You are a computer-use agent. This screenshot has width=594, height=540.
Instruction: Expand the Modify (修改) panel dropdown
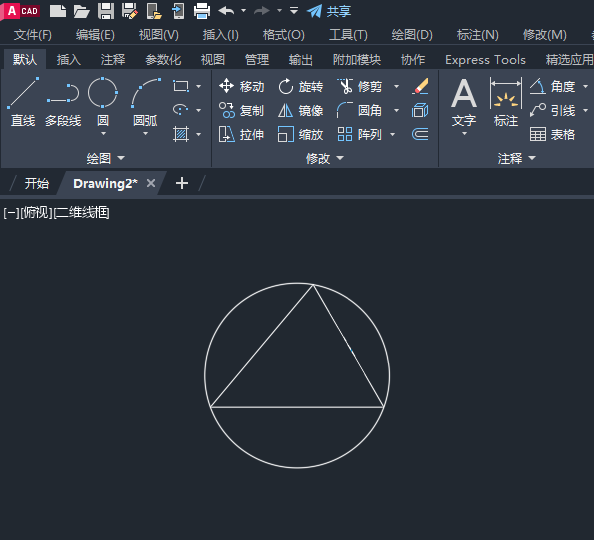[325, 158]
